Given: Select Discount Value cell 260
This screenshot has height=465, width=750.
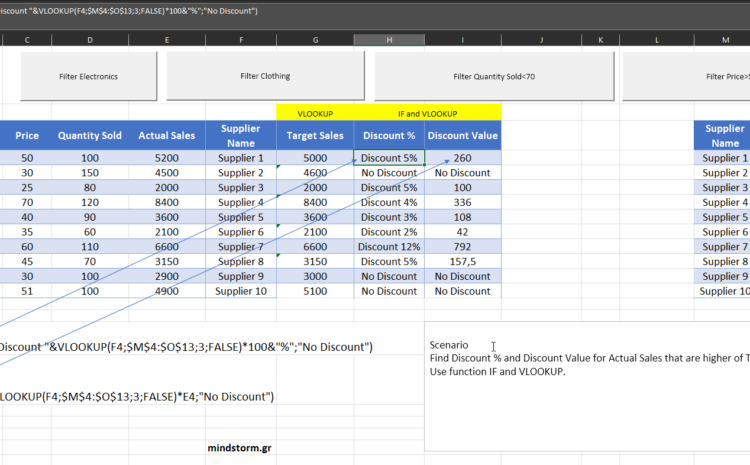Looking at the screenshot, I should (463, 158).
